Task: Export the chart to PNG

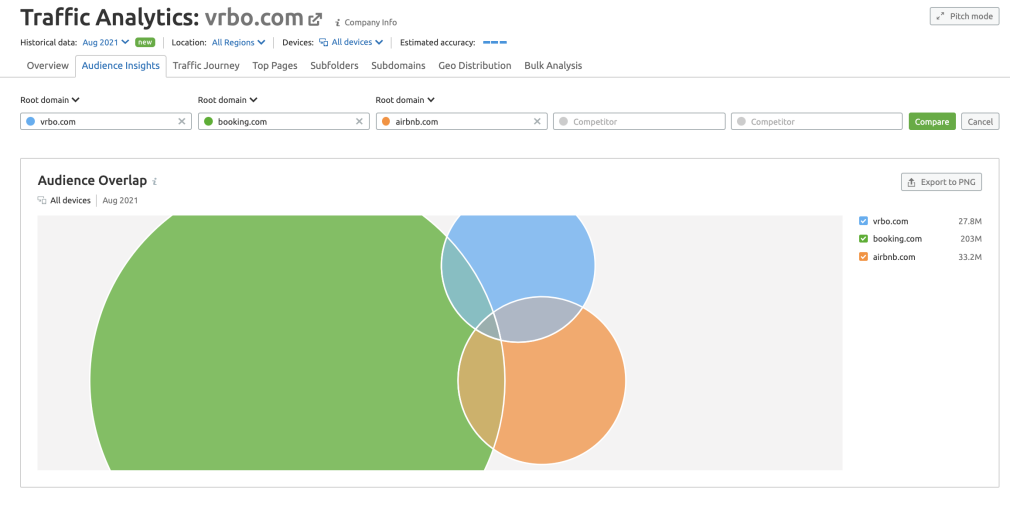Action: pos(941,182)
